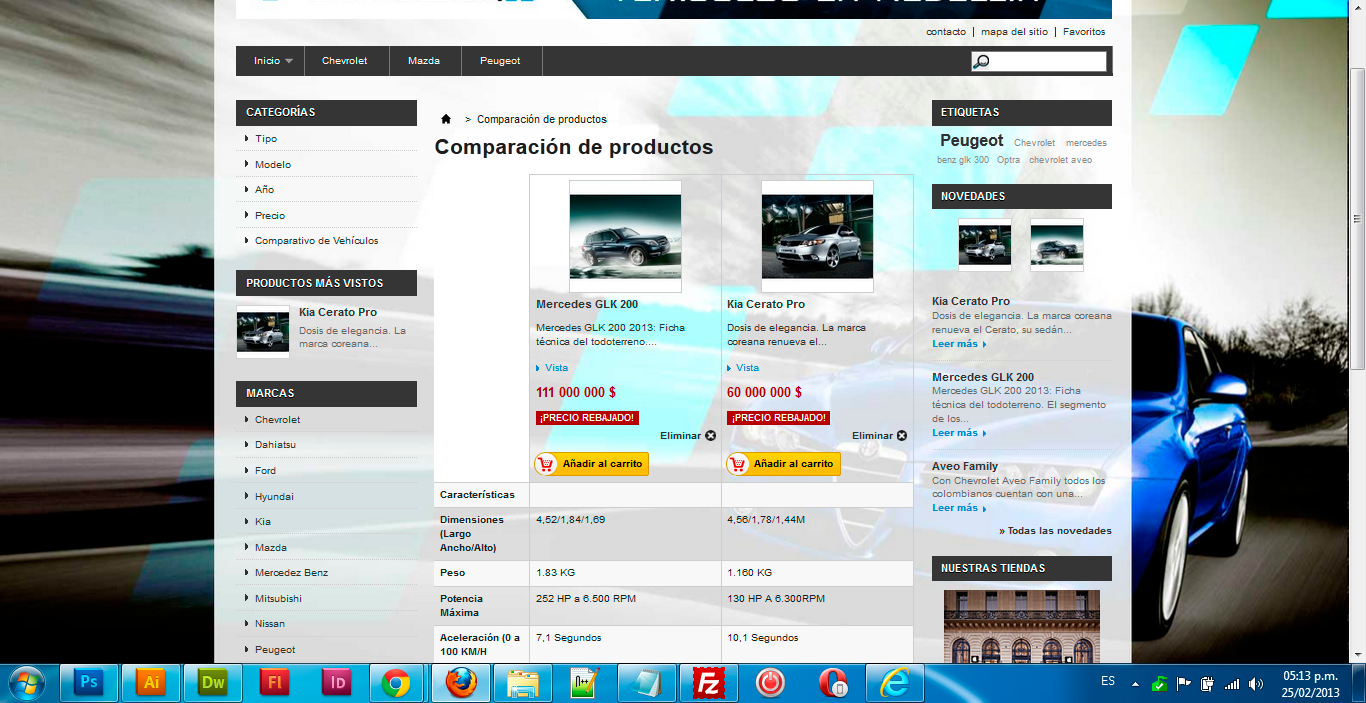1366x703 pixels.
Task: Click the contacto link
Action: pyautogui.click(x=946, y=31)
